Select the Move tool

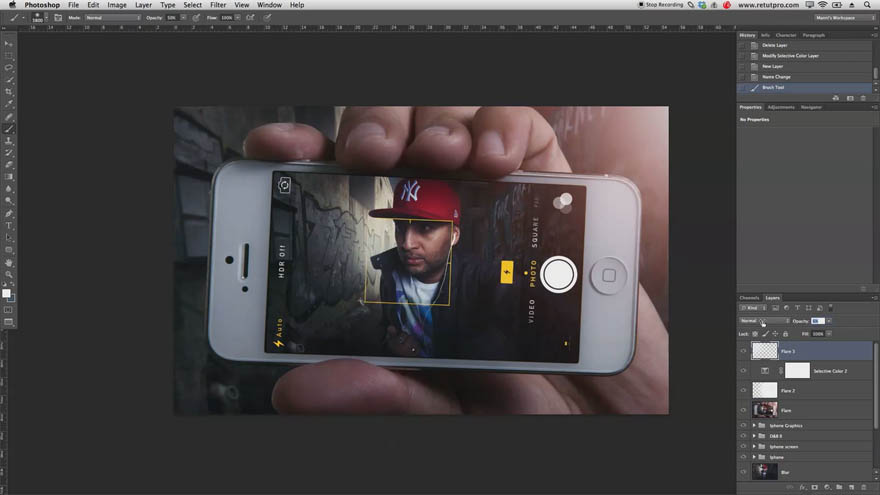click(x=8, y=44)
